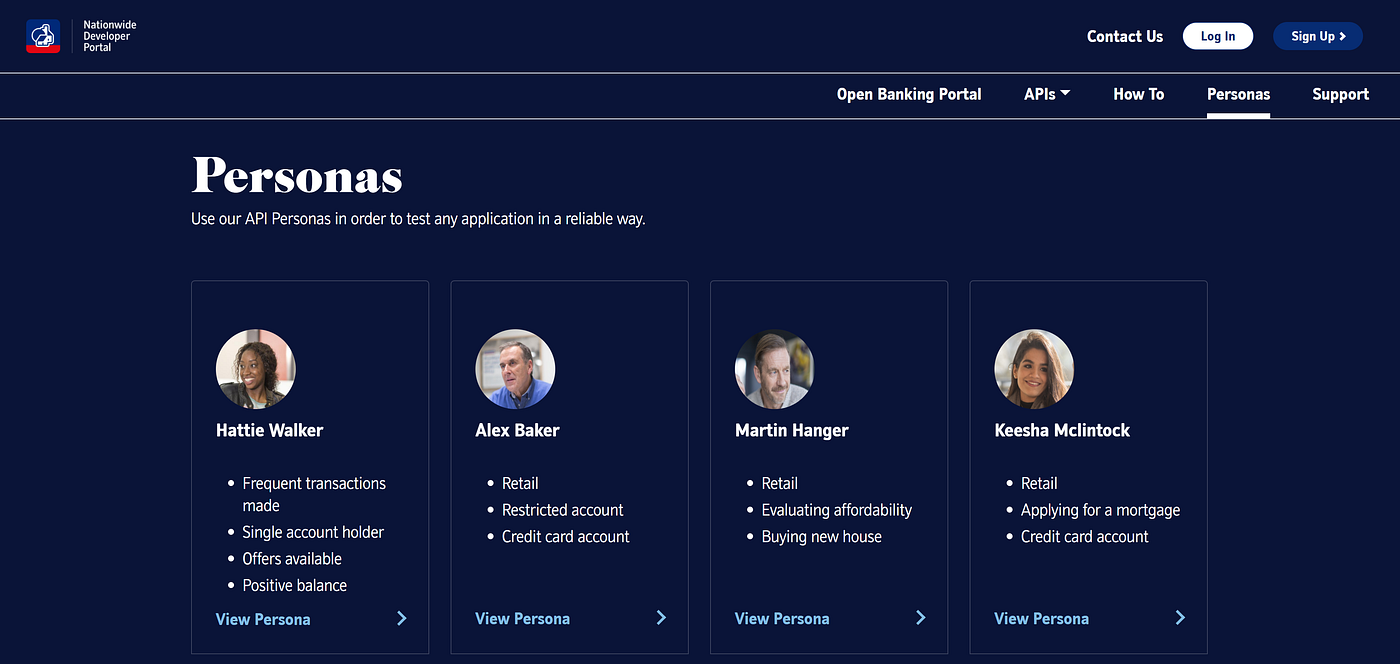The image size is (1400, 664).
Task: Switch to the Personas tab
Action: tap(1238, 94)
